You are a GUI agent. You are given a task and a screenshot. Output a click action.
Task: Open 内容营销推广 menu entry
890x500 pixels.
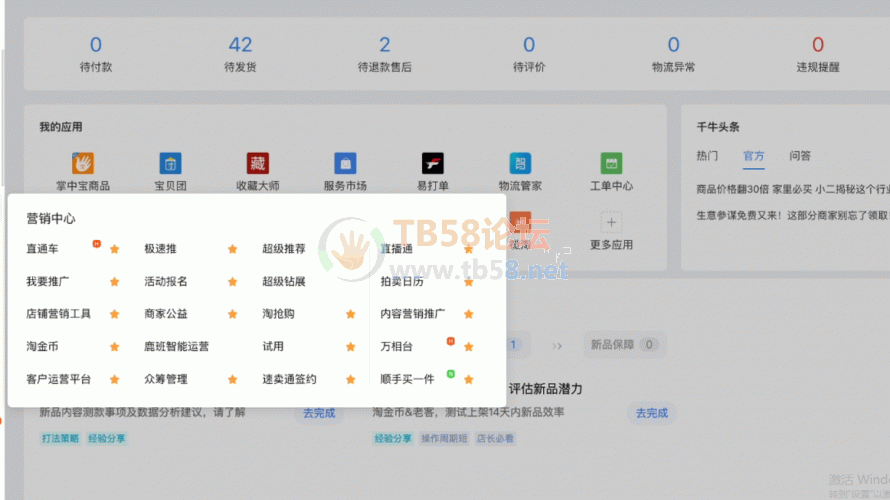tap(413, 313)
